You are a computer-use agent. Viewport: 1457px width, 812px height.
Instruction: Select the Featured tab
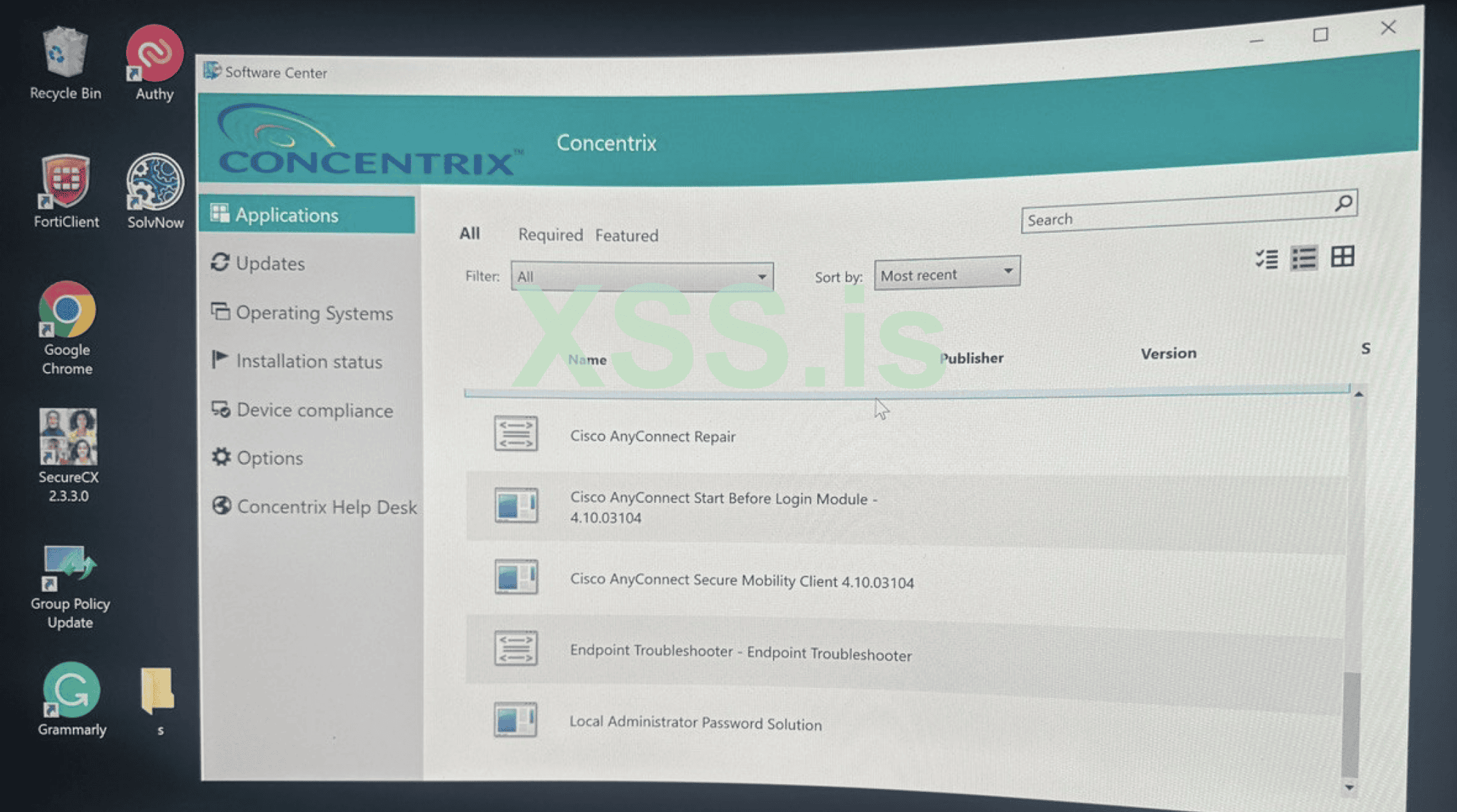point(626,236)
